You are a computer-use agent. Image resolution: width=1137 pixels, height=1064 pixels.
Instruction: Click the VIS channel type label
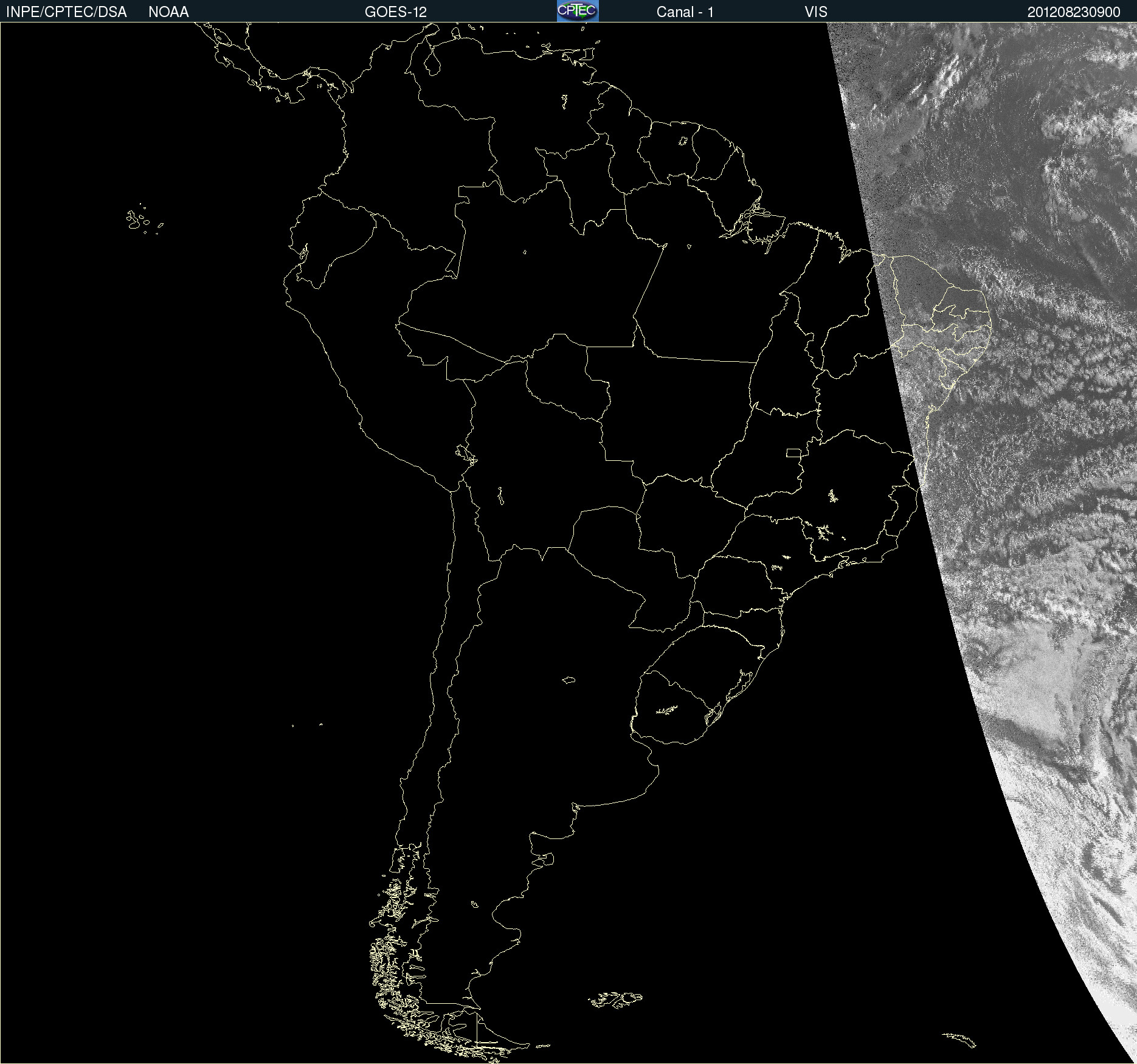(x=816, y=12)
